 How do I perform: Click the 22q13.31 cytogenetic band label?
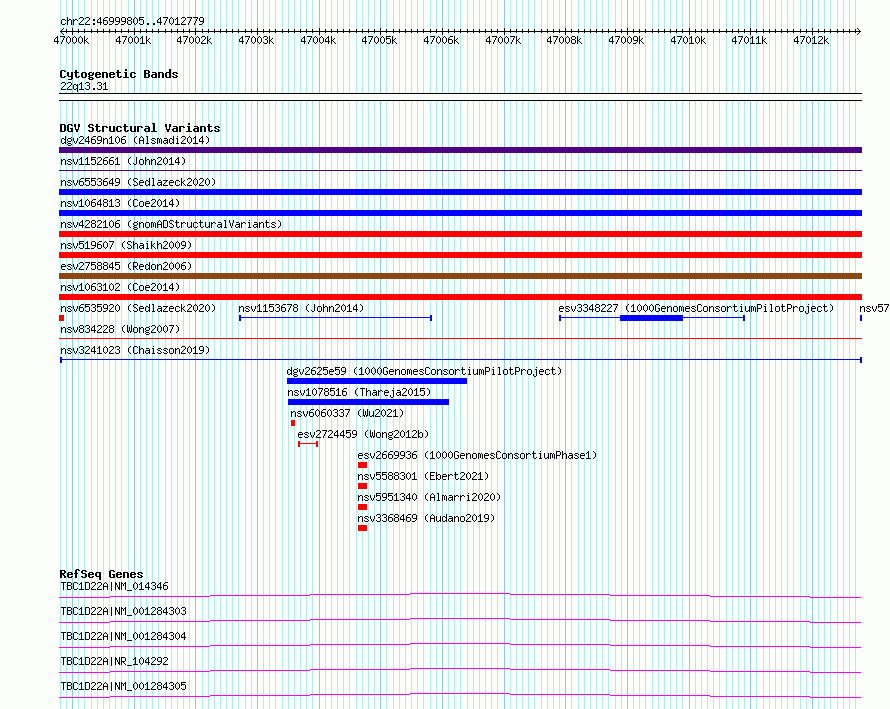click(84, 86)
